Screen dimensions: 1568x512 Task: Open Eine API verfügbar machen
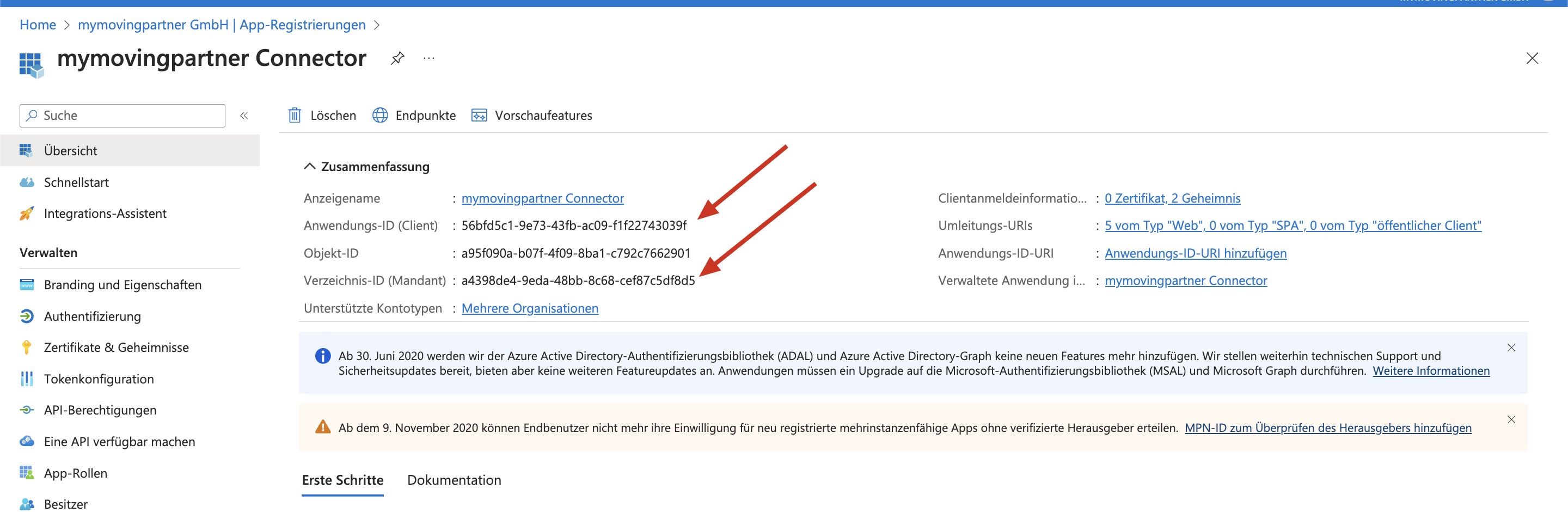click(130, 441)
